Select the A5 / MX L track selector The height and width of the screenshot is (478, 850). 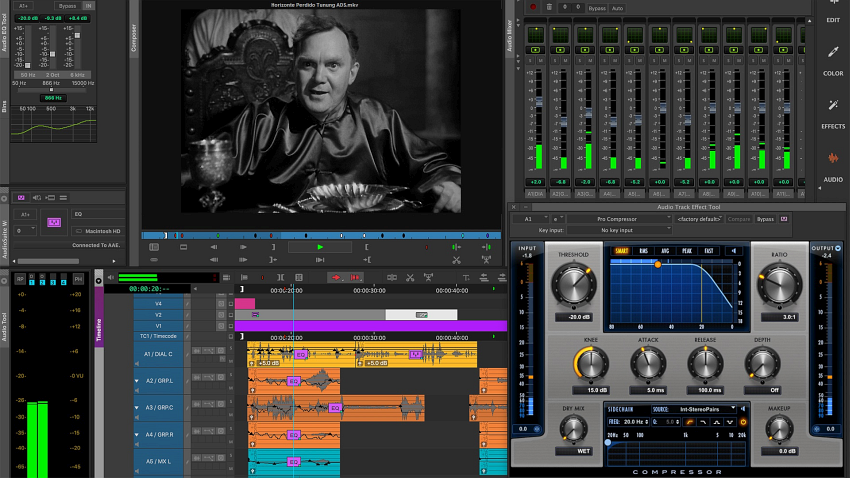158,462
